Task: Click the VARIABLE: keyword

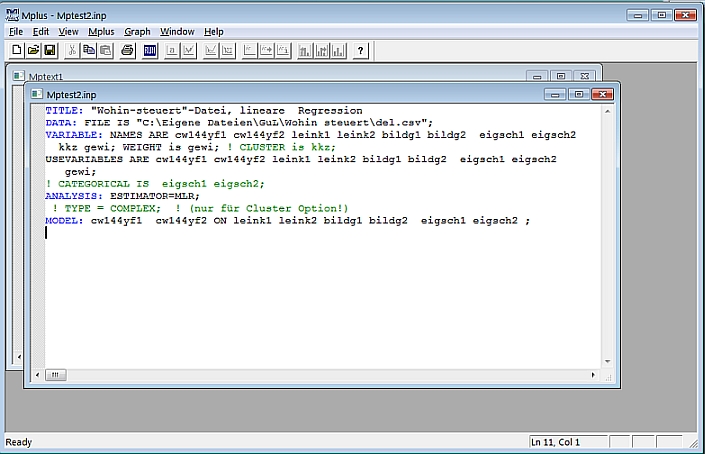Action: [x=74, y=135]
